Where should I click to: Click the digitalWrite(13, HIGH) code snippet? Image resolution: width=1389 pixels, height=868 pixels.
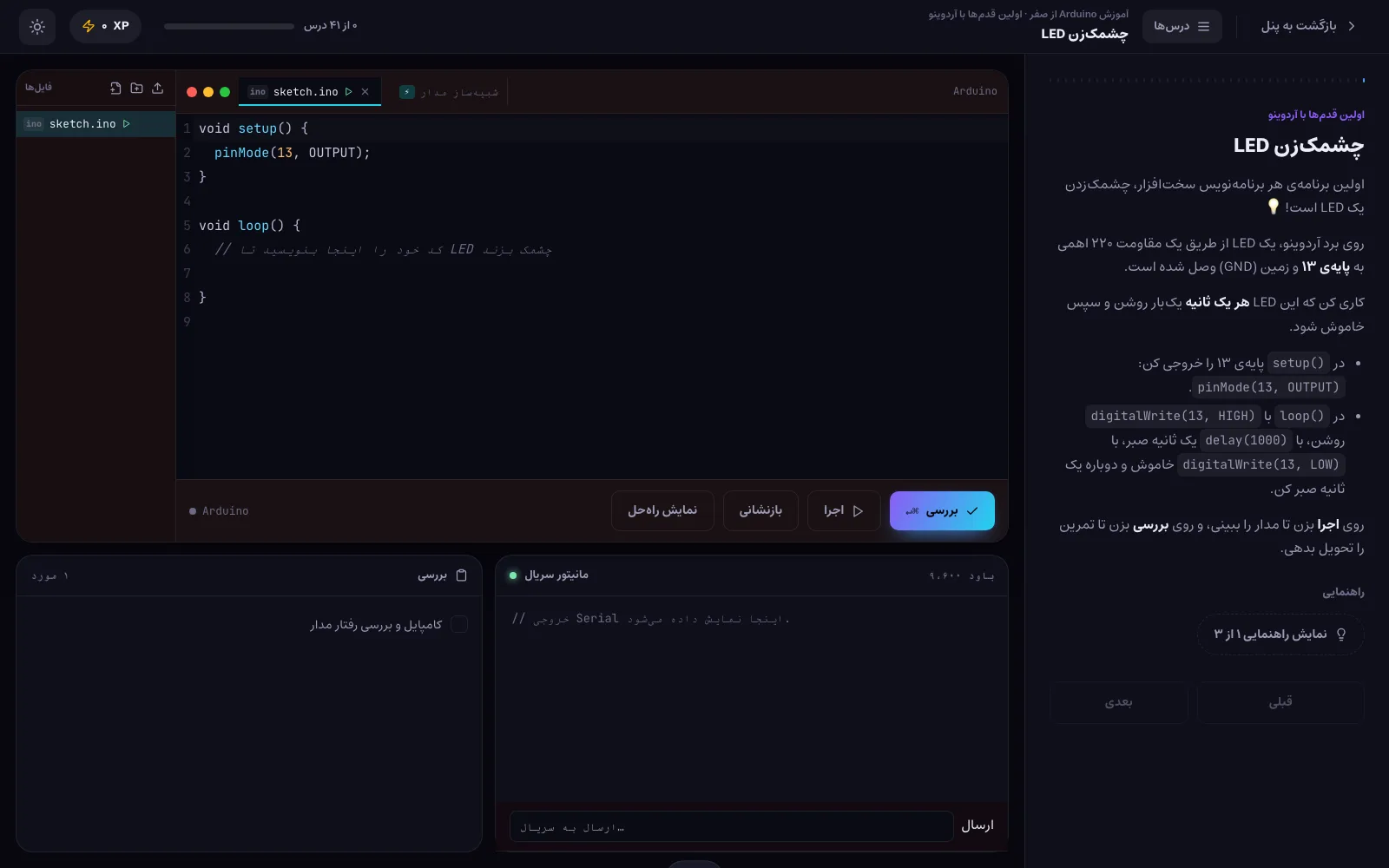pos(1173,416)
